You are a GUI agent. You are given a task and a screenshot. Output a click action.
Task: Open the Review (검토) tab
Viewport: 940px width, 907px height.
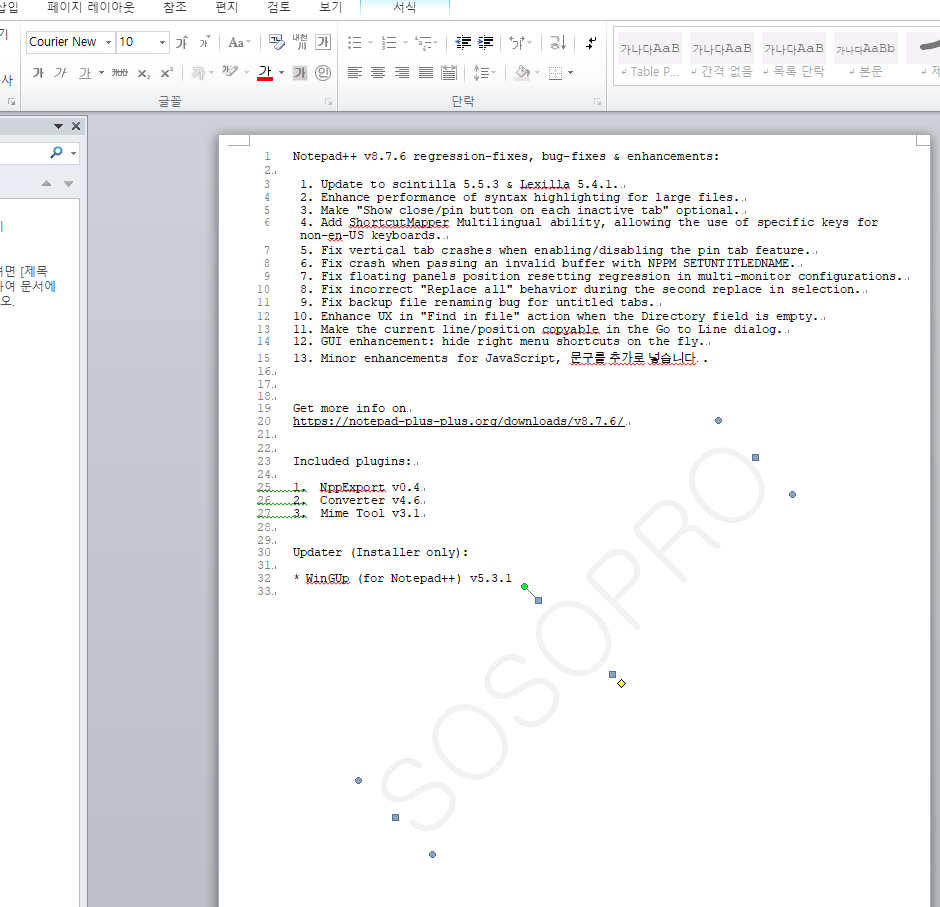pyautogui.click(x=279, y=7)
